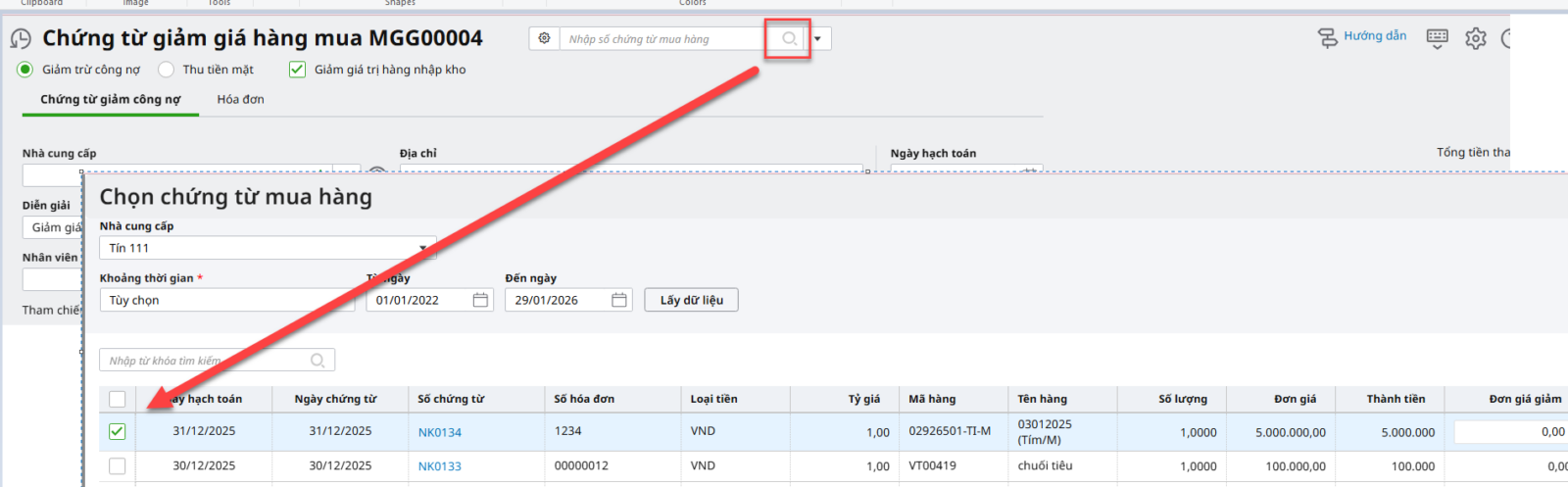The width and height of the screenshot is (1568, 487).
Task: Open dropdown arrow next to voucher search
Action: pyautogui.click(x=817, y=39)
